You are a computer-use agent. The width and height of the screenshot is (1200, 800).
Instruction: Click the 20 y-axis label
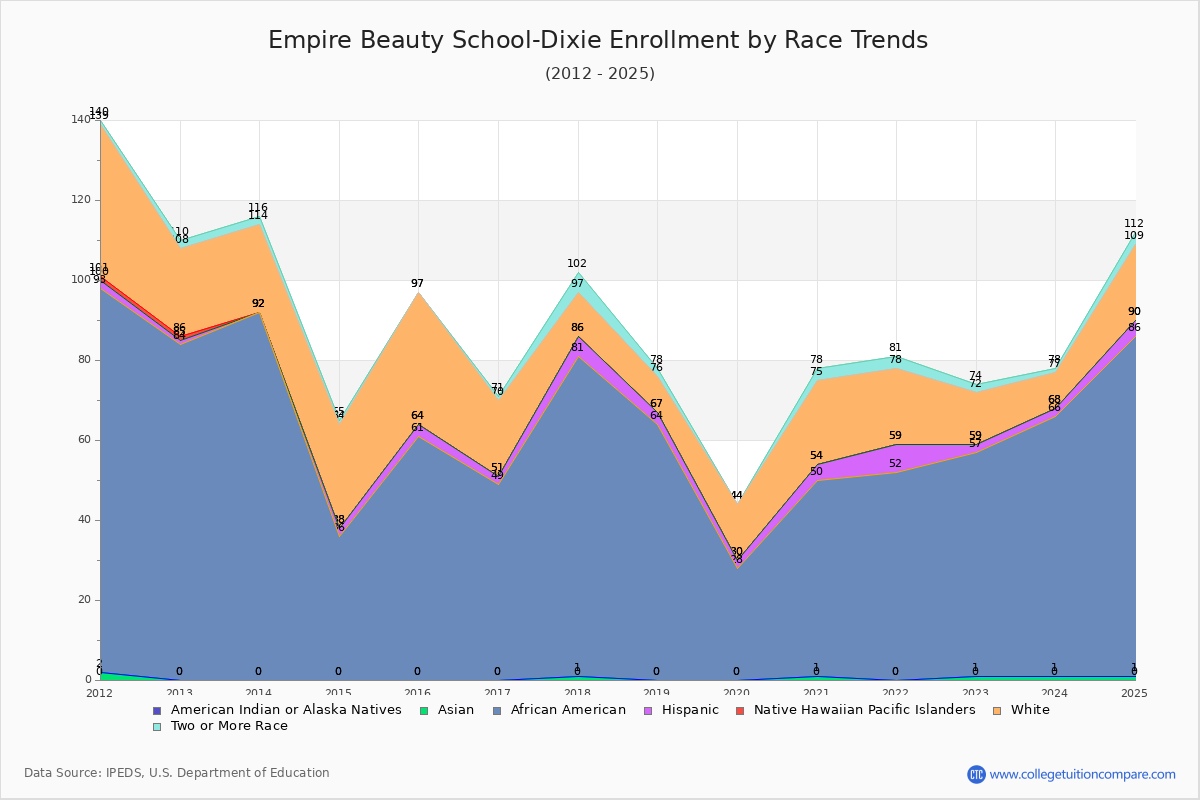pyautogui.click(x=84, y=600)
